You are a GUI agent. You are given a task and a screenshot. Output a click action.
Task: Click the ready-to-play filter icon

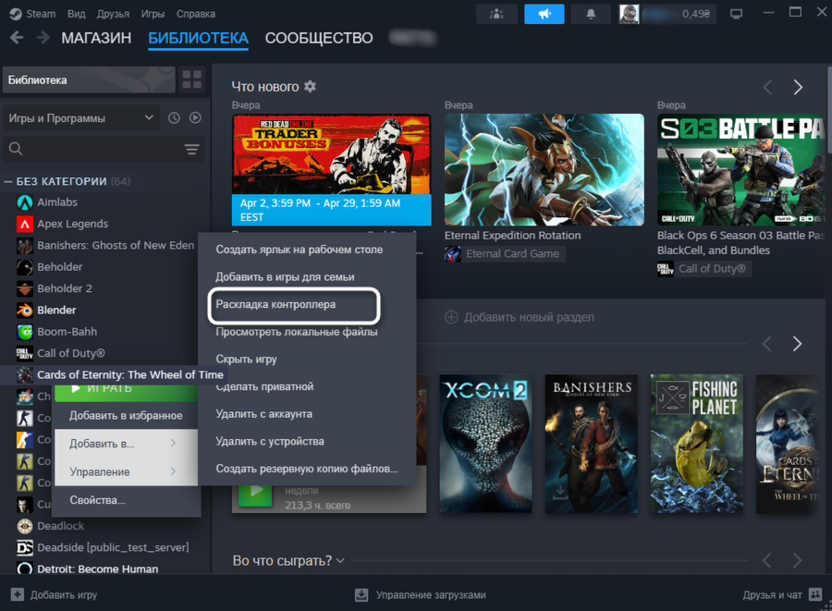tap(195, 118)
